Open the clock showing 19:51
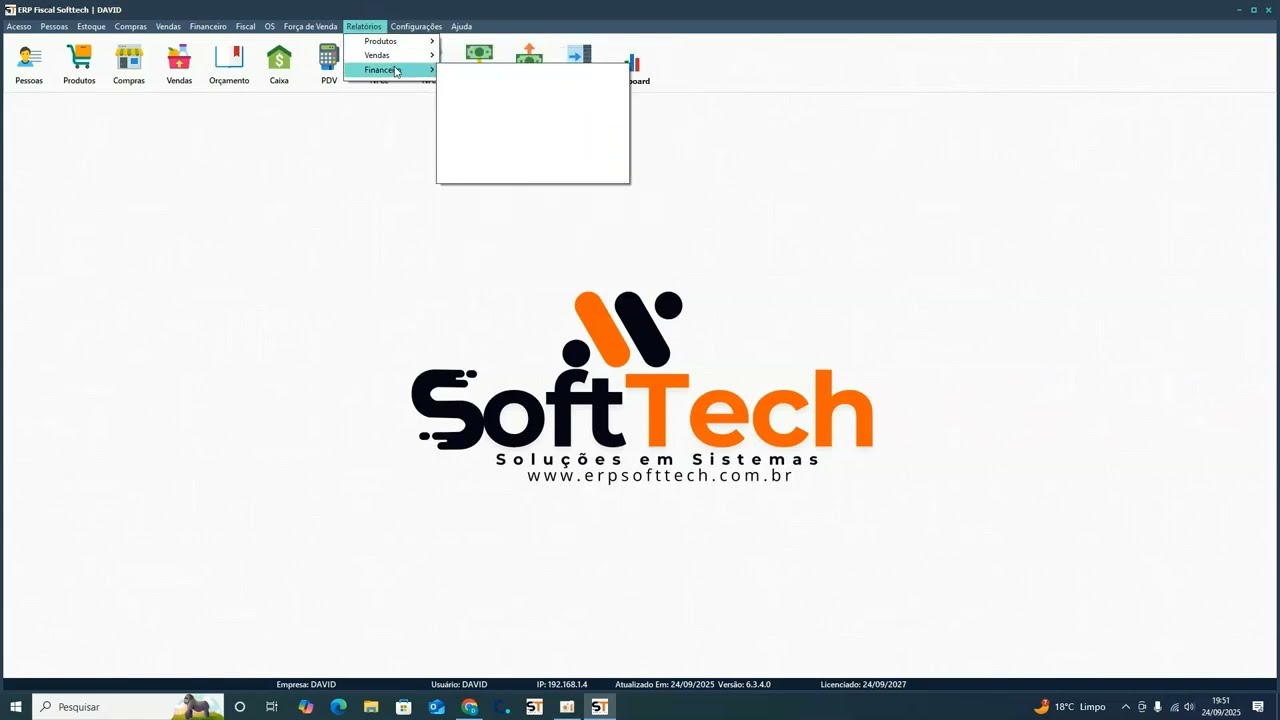Viewport: 1280px width, 720px height. coord(1221,707)
